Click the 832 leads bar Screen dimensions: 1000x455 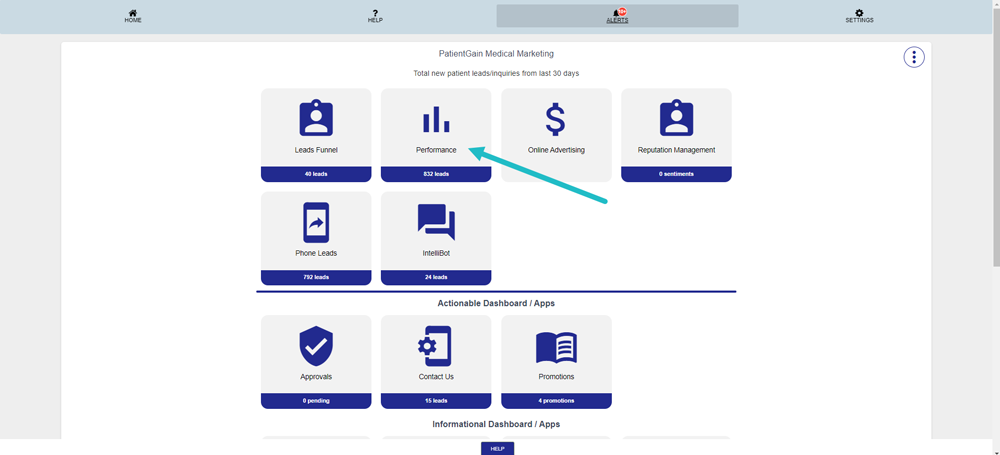click(x=436, y=174)
